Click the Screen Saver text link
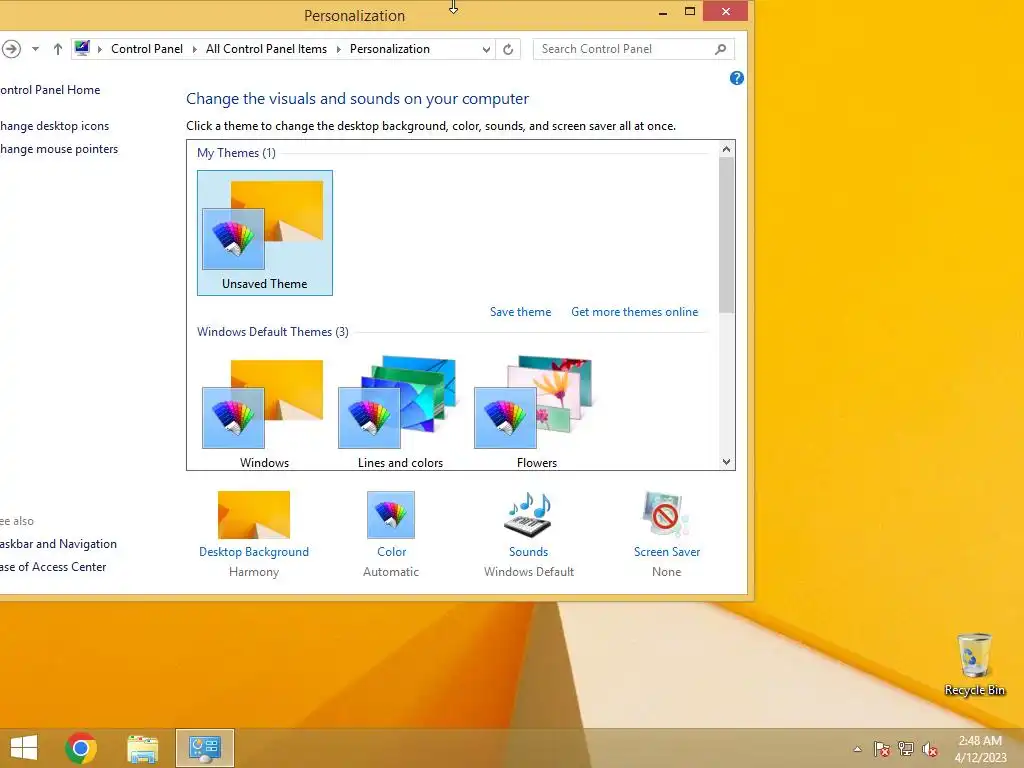 (667, 552)
